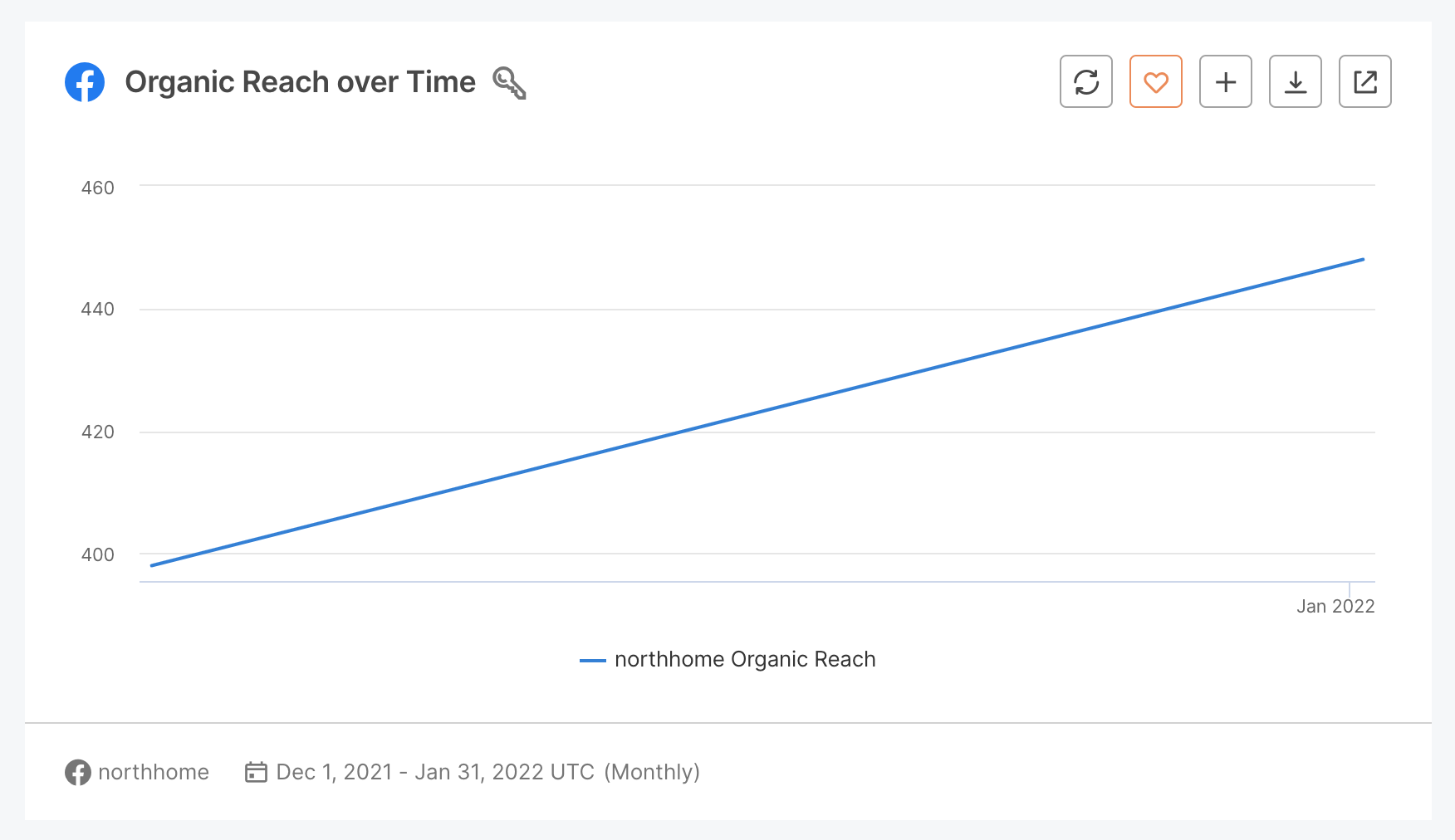Click the Jan 2022 axis label
The width and height of the screenshot is (1455, 840).
[x=1335, y=606]
